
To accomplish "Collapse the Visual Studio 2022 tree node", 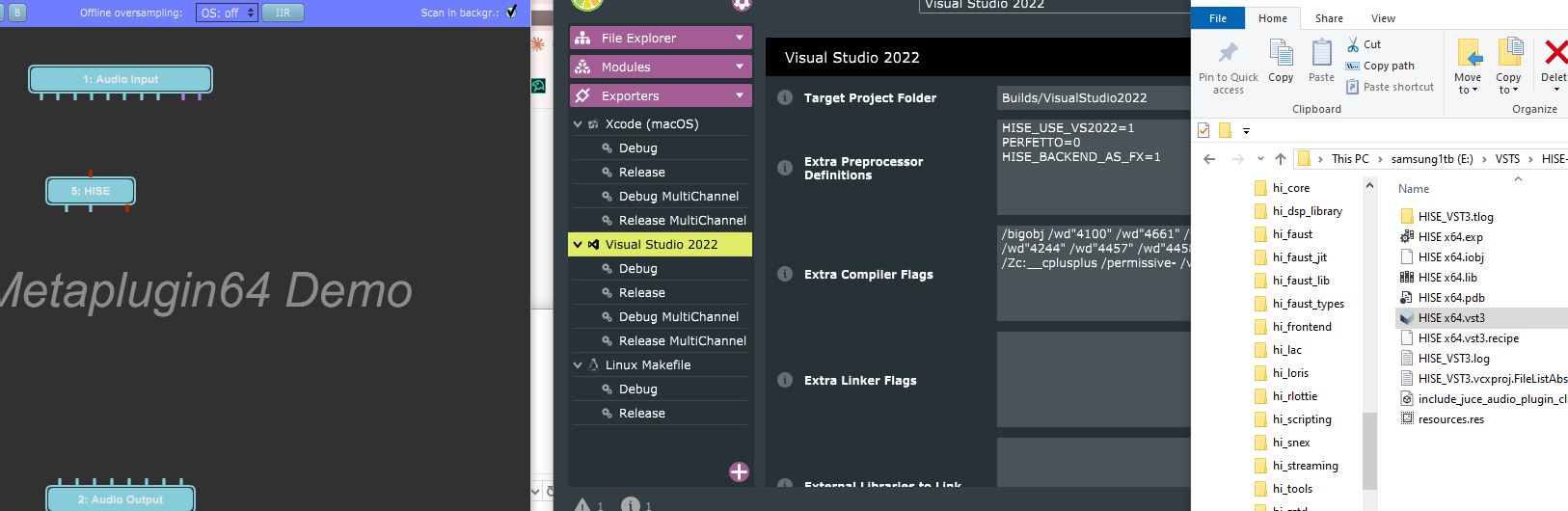I will pos(578,244).
